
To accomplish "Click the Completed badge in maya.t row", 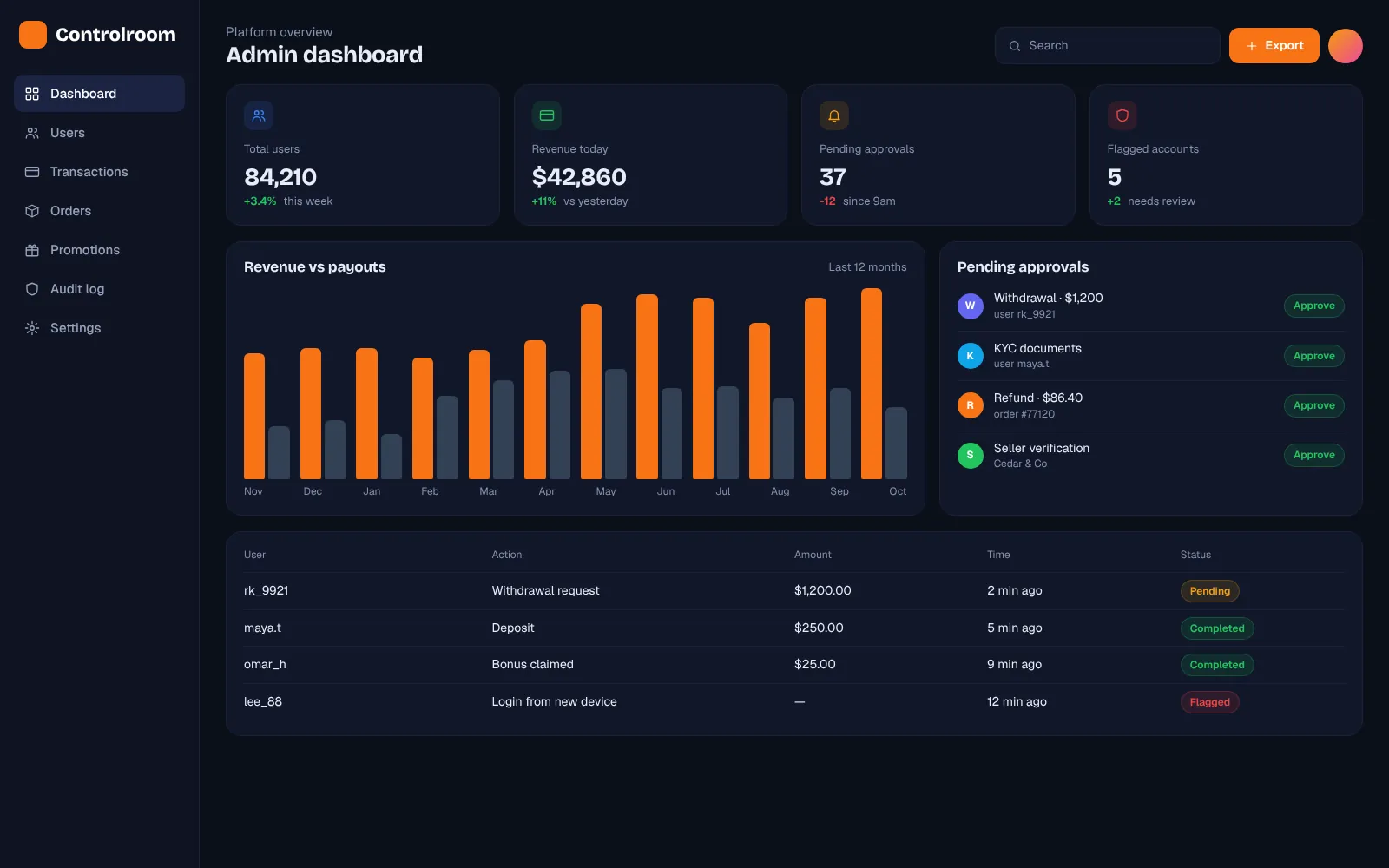I will [1217, 628].
